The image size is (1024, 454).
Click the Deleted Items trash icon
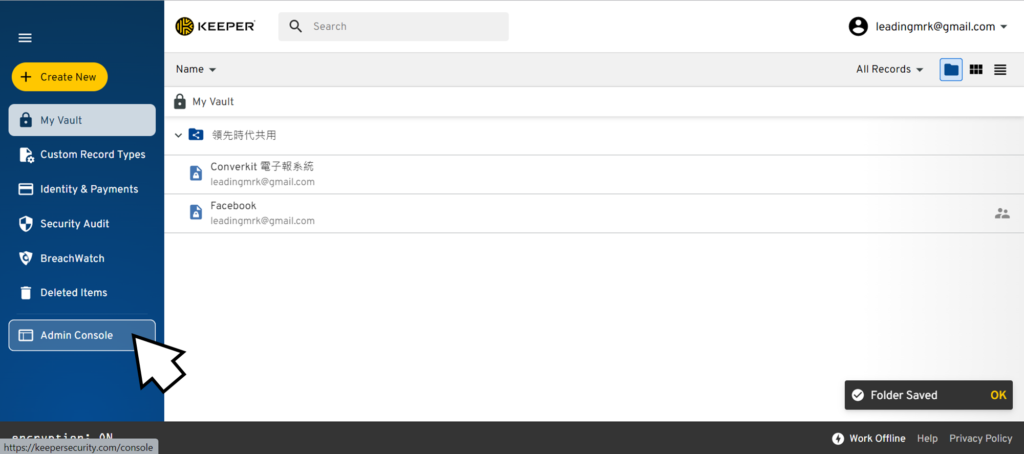pos(25,293)
